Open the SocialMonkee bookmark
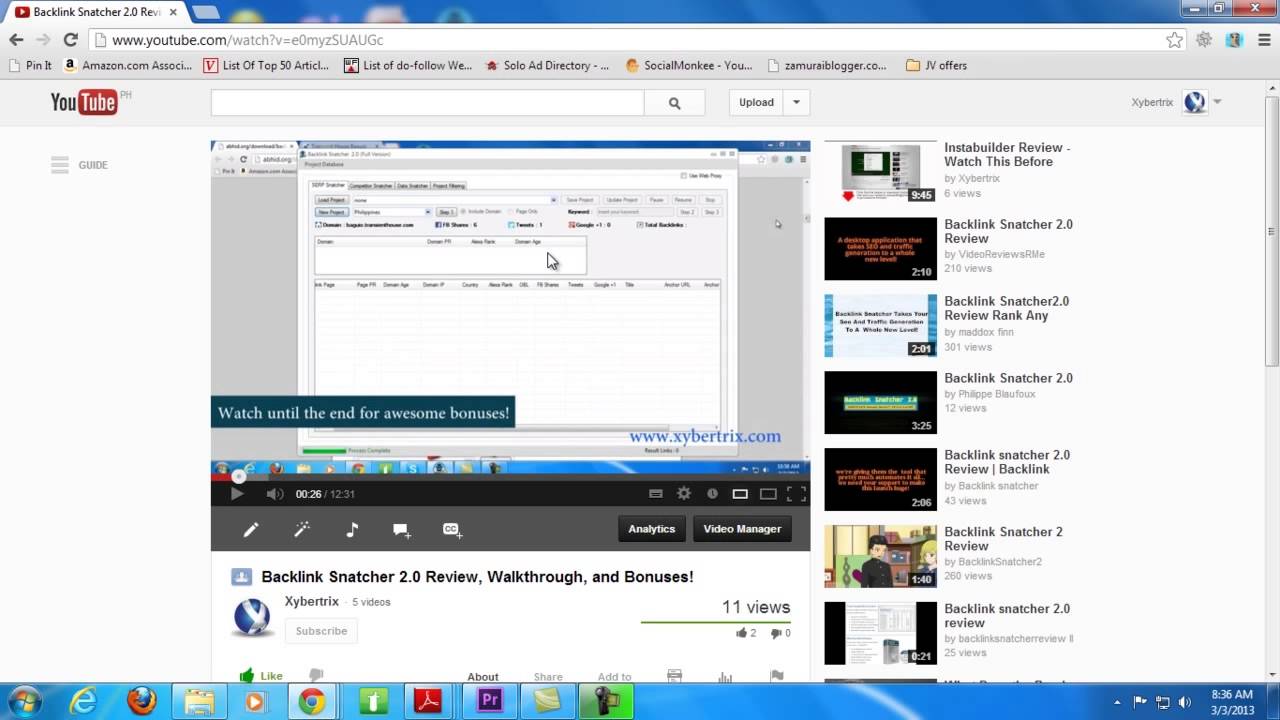Viewport: 1280px width, 720px height. (688, 65)
